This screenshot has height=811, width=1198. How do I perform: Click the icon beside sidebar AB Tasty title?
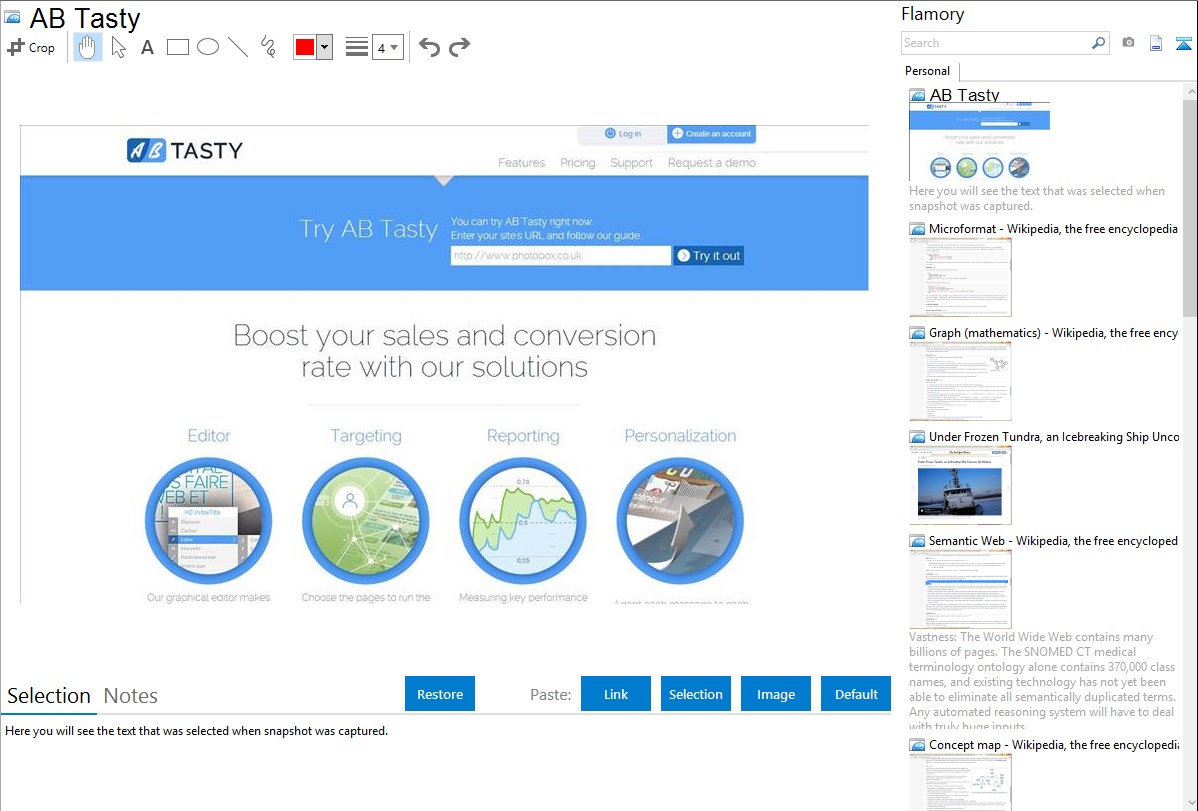click(x=917, y=95)
